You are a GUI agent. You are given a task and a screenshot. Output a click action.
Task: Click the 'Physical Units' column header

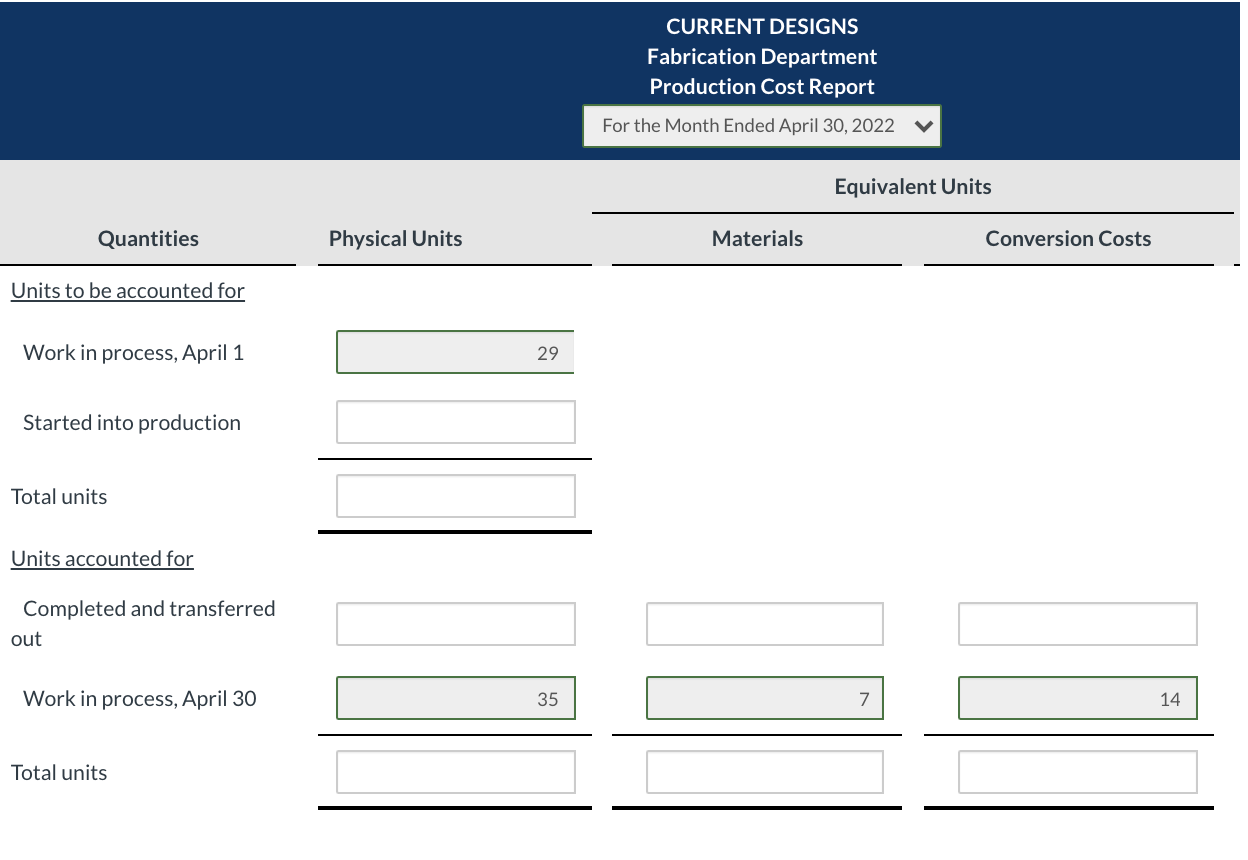pyautogui.click(x=396, y=239)
